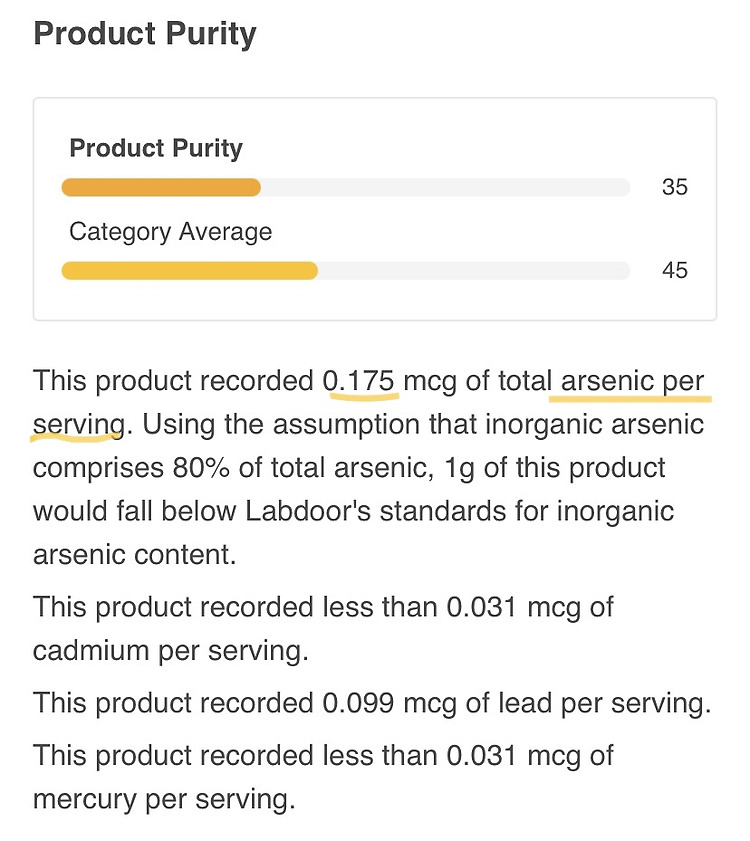Click the unfilled part of Product Purity bar
The image size is (750, 841).
[x=445, y=188]
